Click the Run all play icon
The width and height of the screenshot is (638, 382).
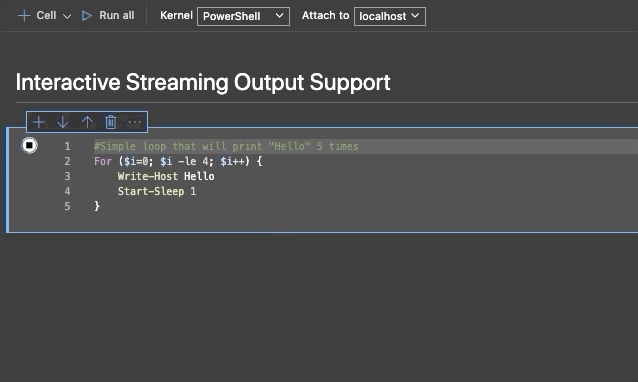[86, 16]
